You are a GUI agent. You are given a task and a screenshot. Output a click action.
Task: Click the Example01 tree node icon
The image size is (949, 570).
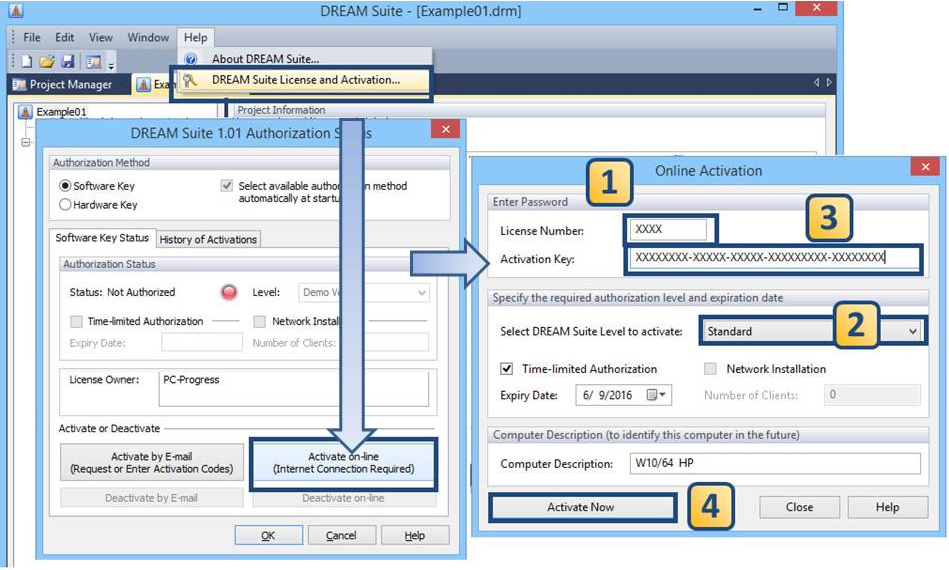25,112
